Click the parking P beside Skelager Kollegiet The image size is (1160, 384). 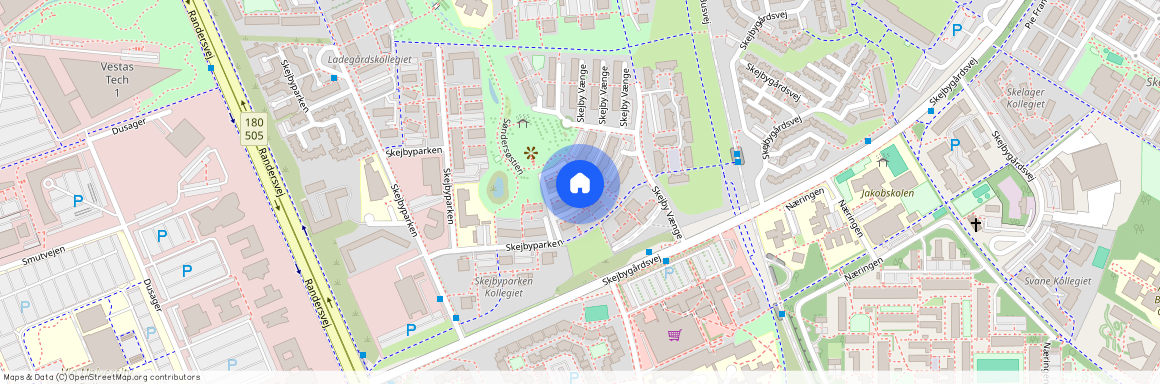(955, 145)
